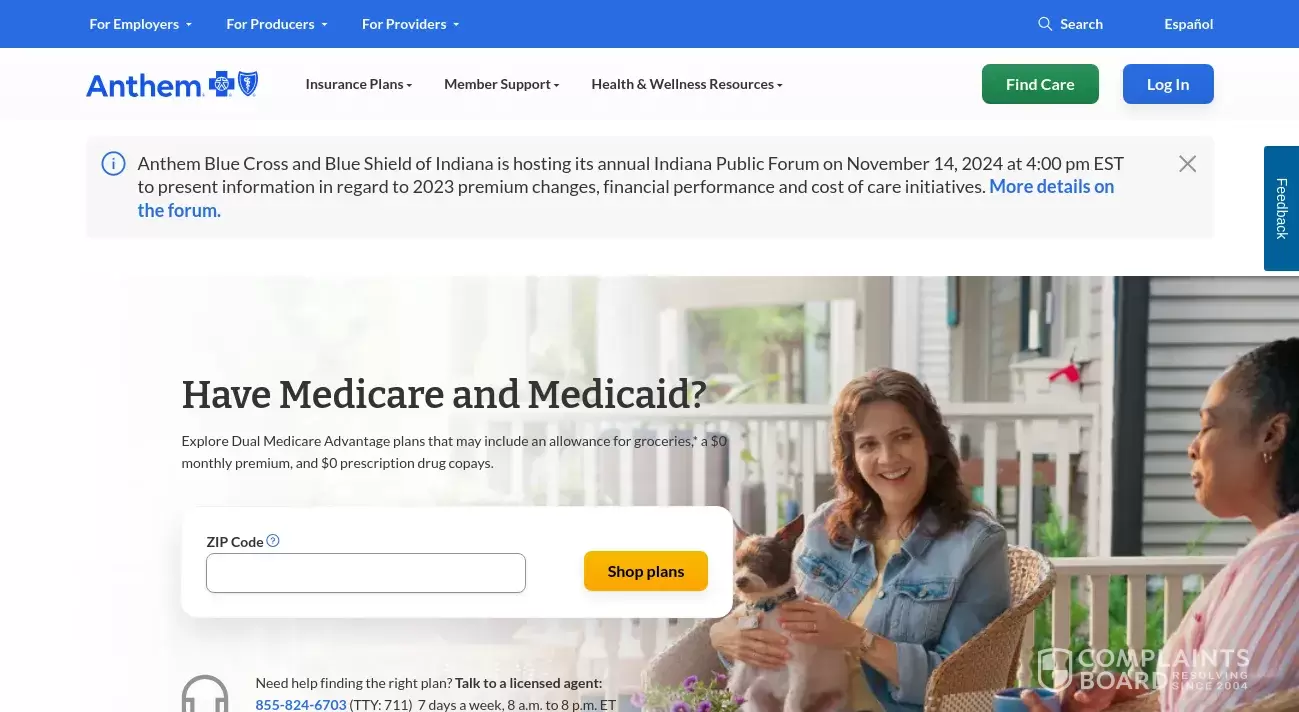Expand the For Employers dropdown
1299x712 pixels.
(x=140, y=24)
